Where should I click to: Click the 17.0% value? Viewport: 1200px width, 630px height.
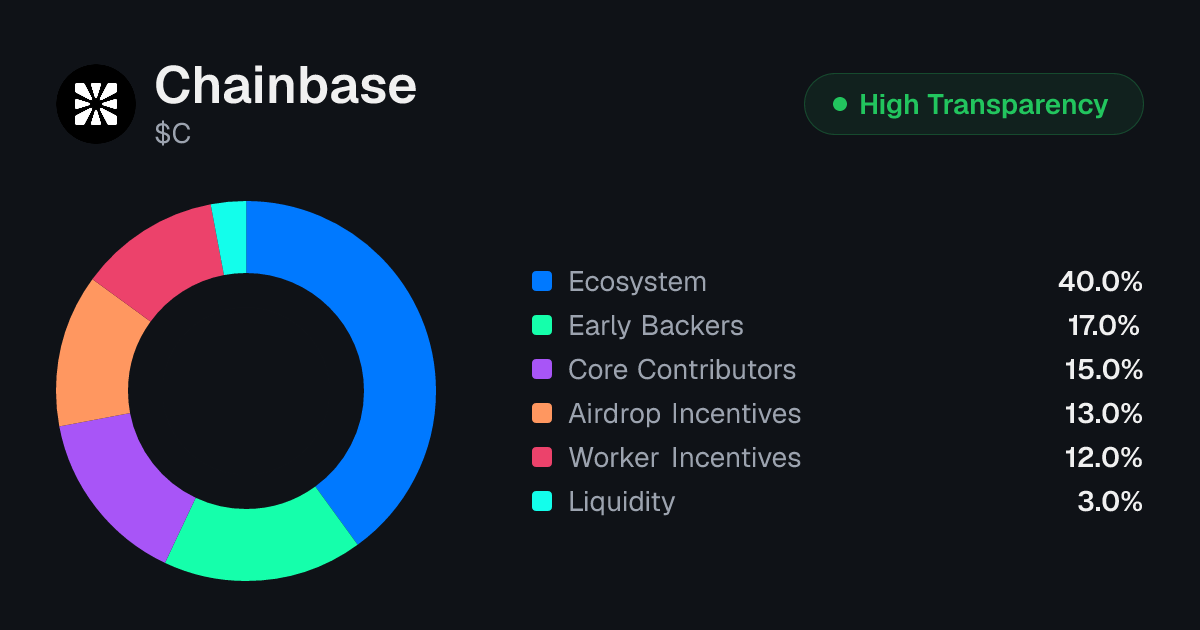tap(1104, 326)
